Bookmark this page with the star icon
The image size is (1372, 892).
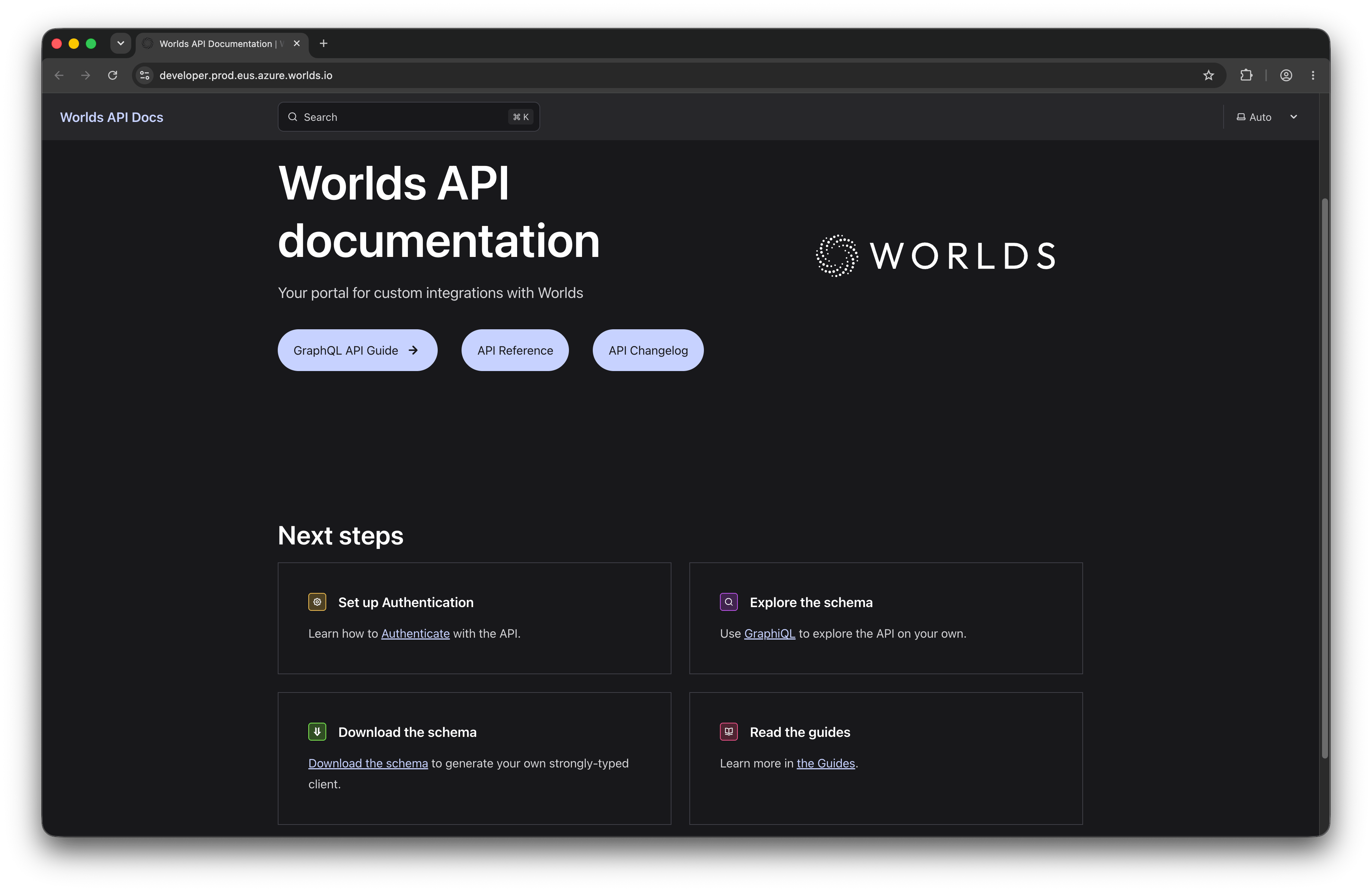click(x=1208, y=76)
